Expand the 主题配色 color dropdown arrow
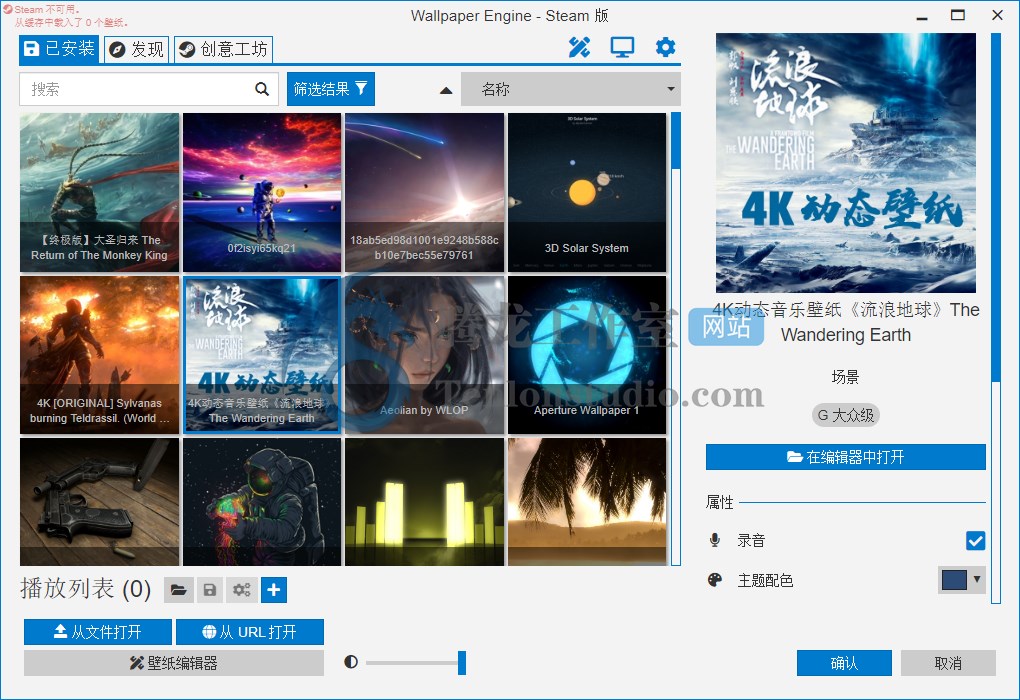The image size is (1020, 700). click(x=976, y=578)
